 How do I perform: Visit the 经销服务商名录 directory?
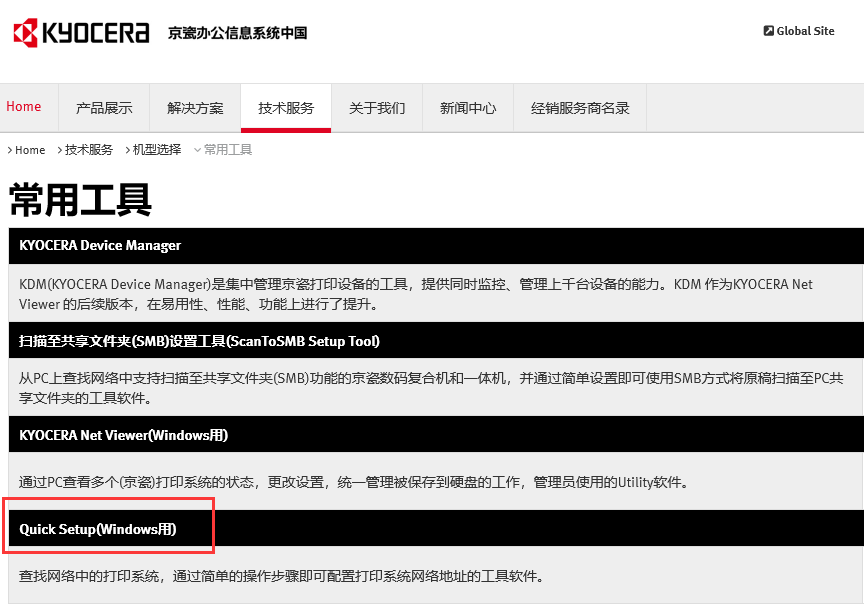[580, 107]
